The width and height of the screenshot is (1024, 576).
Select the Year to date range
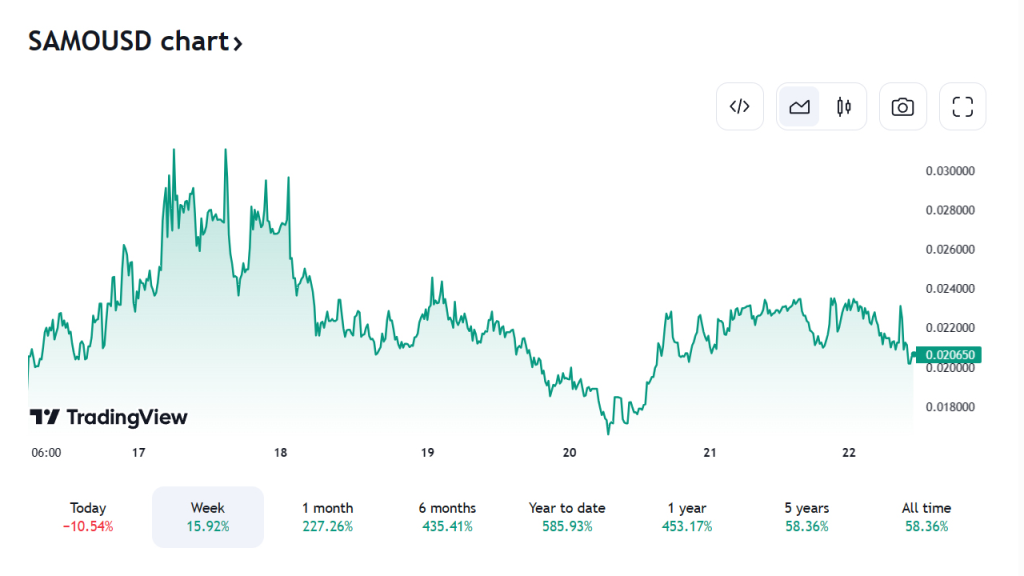coord(567,517)
